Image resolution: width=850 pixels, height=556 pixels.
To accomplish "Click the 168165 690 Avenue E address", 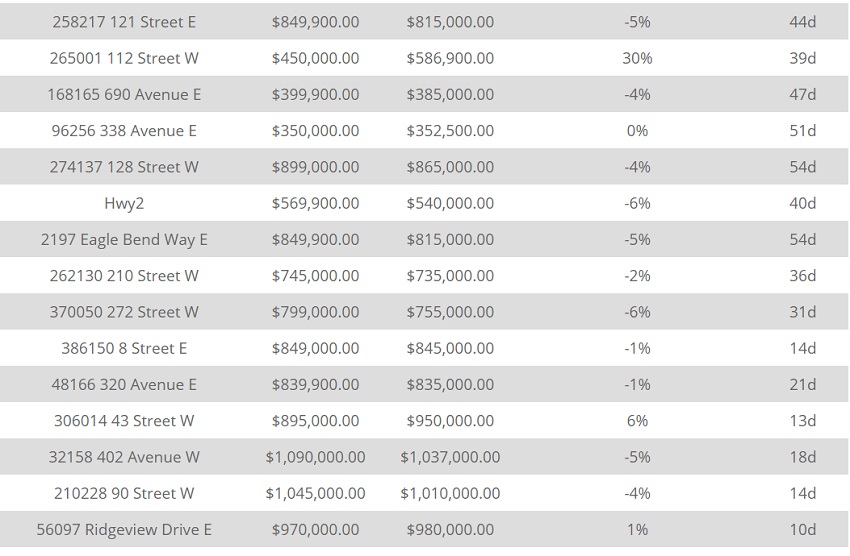I will coord(124,95).
